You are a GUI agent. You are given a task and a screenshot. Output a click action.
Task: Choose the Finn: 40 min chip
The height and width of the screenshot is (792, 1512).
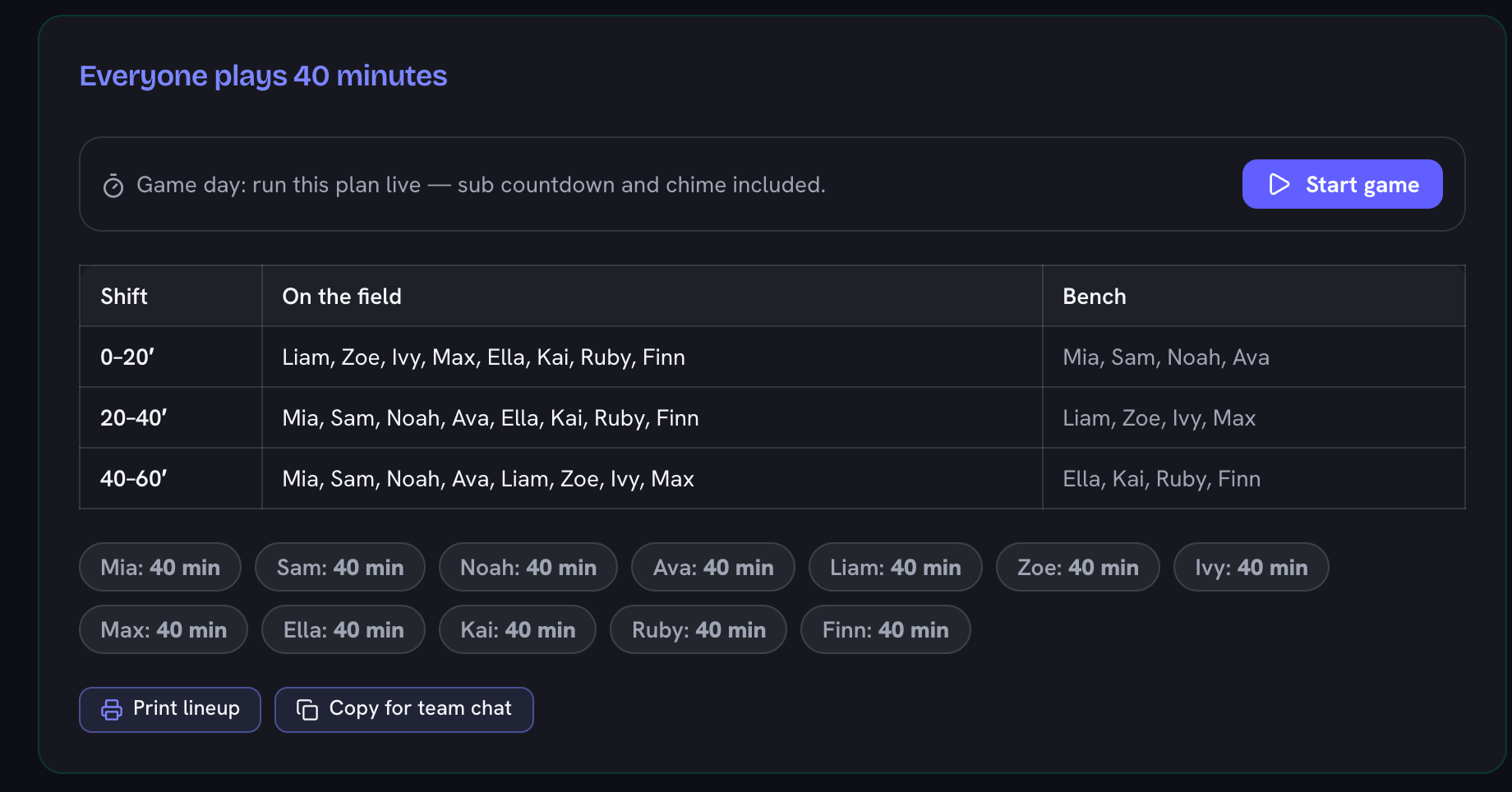886,629
